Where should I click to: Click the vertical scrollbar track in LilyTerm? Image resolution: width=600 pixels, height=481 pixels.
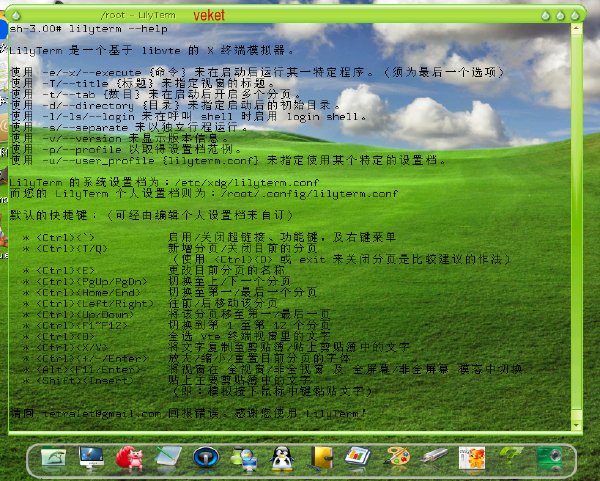[576, 226]
